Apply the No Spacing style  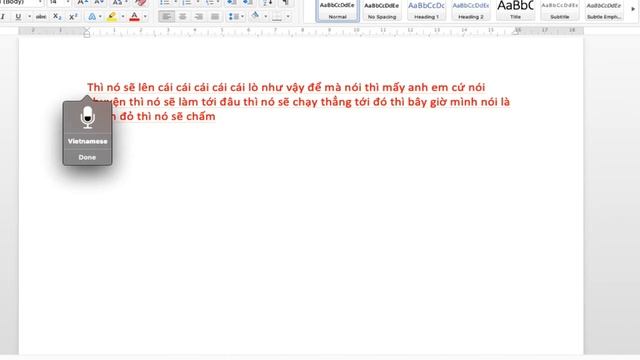(x=382, y=11)
